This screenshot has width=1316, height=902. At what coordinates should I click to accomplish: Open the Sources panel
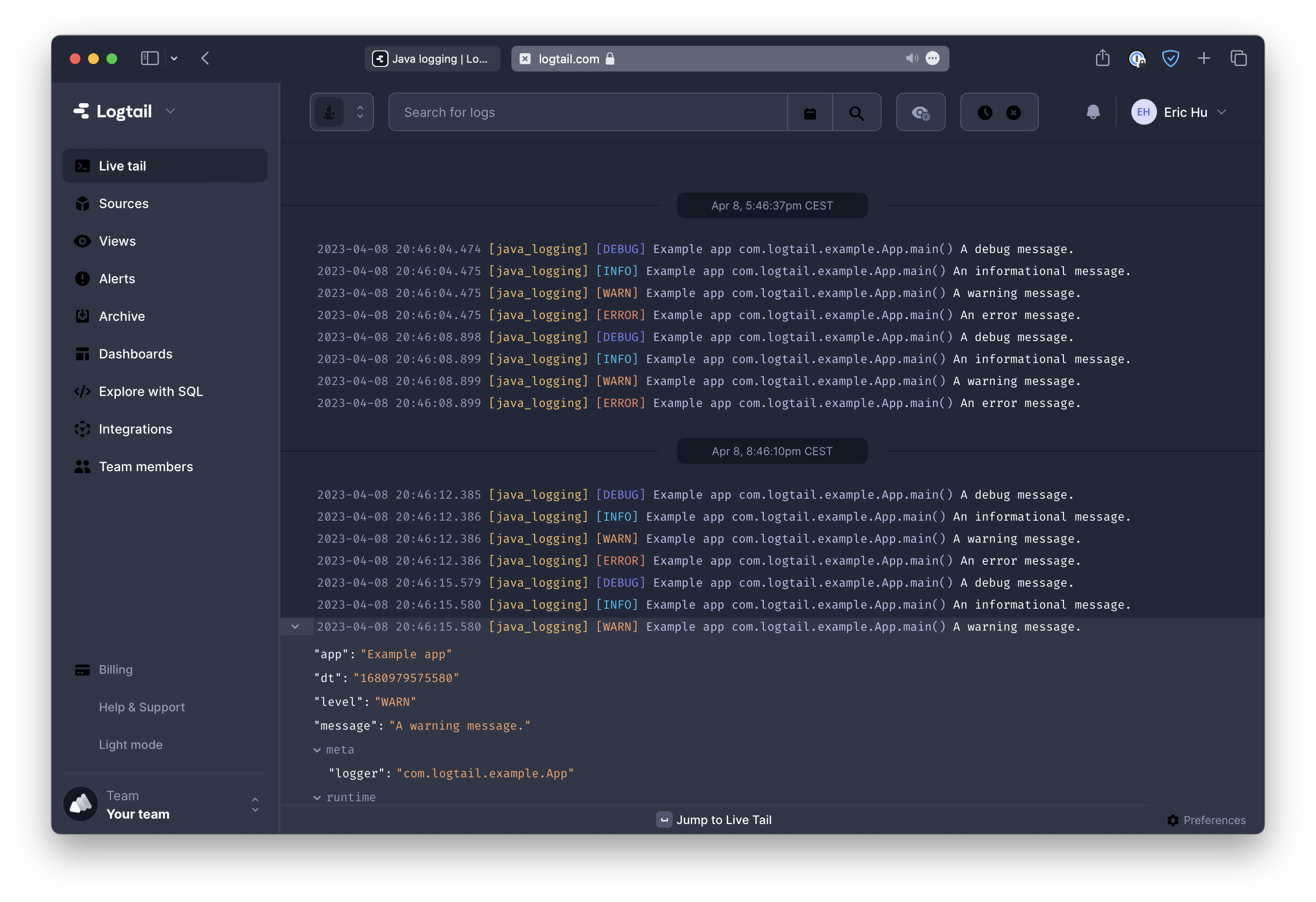pos(123,203)
